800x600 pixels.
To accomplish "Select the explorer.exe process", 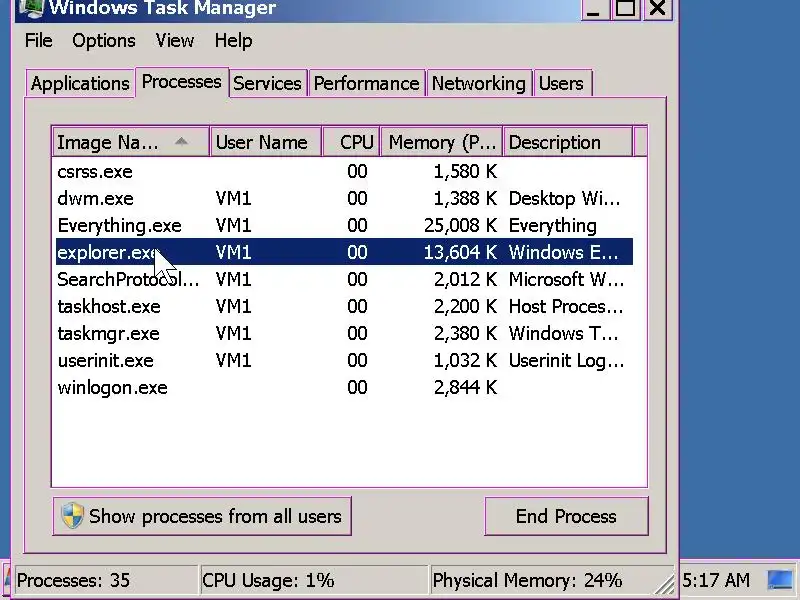I will (344, 252).
